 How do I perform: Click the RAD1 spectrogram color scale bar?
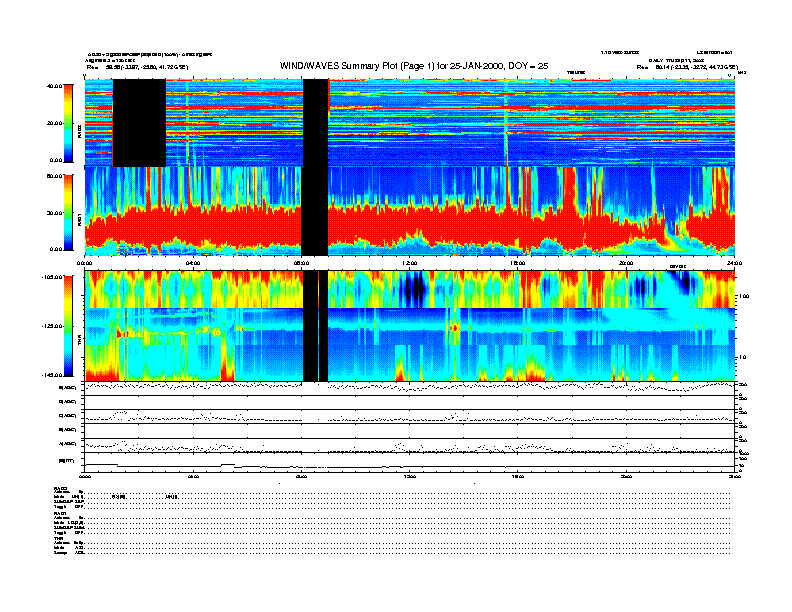(69, 211)
